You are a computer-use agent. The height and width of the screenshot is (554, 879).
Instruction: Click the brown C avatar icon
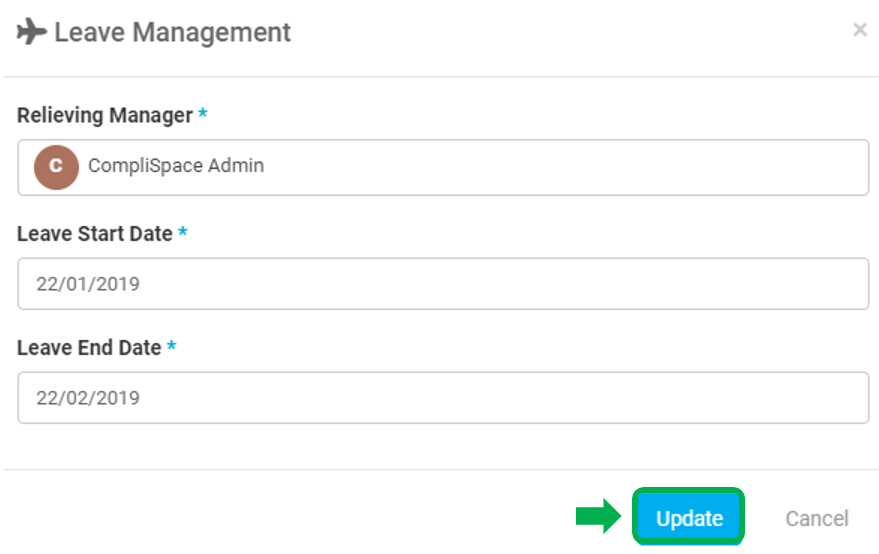(x=56, y=167)
